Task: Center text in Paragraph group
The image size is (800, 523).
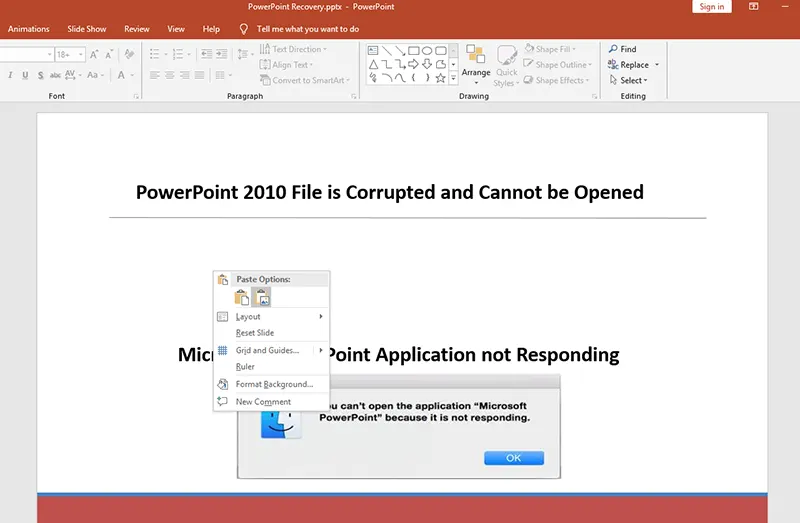Action: click(169, 76)
